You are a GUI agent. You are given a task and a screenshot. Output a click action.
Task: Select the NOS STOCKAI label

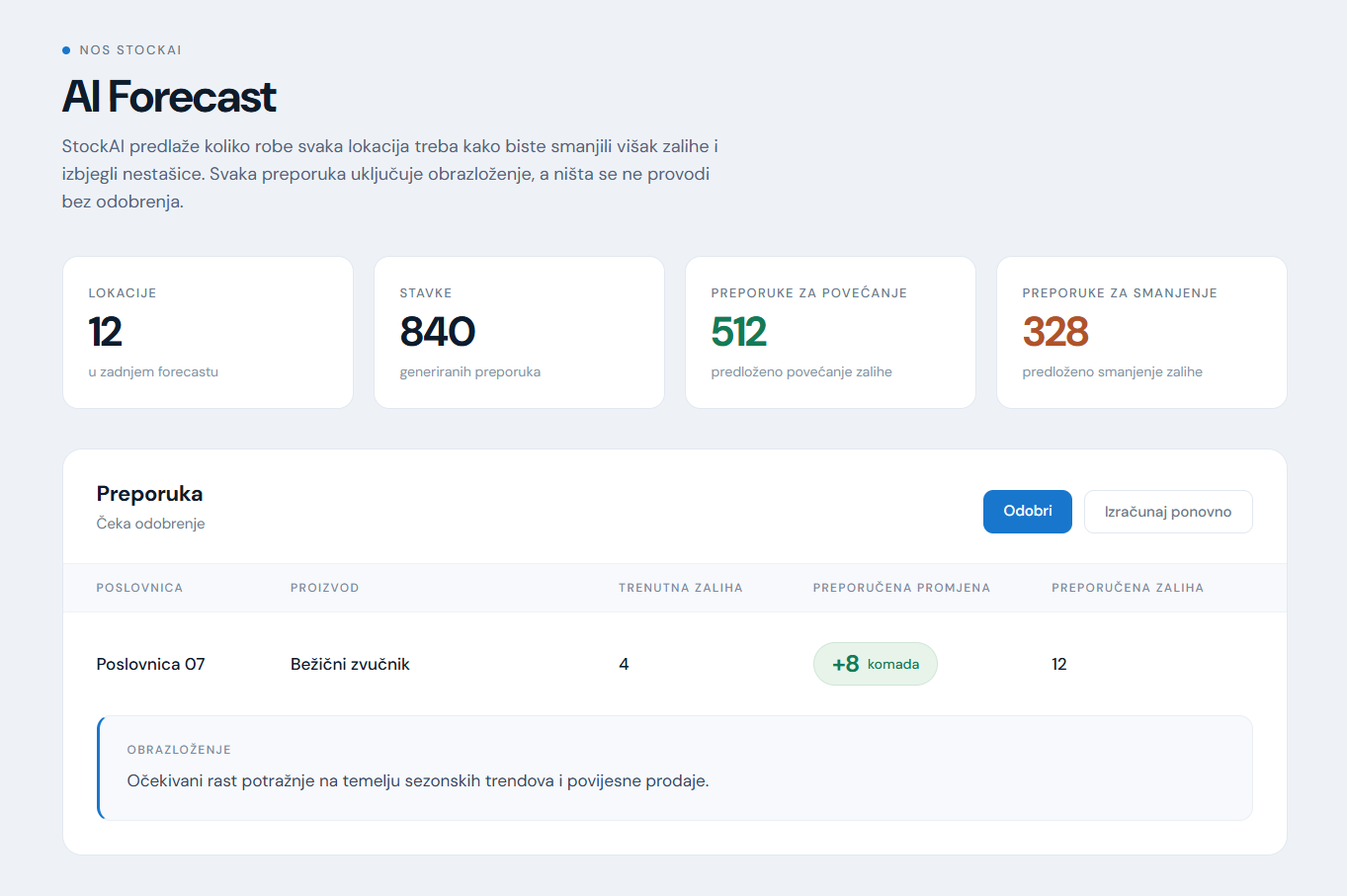pos(130,50)
